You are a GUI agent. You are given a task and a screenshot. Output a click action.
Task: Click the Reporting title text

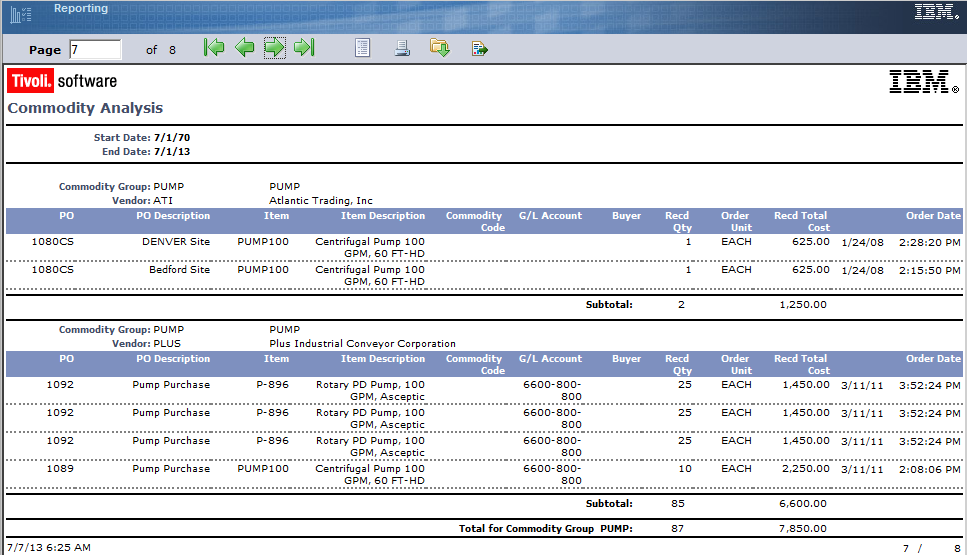[81, 8]
